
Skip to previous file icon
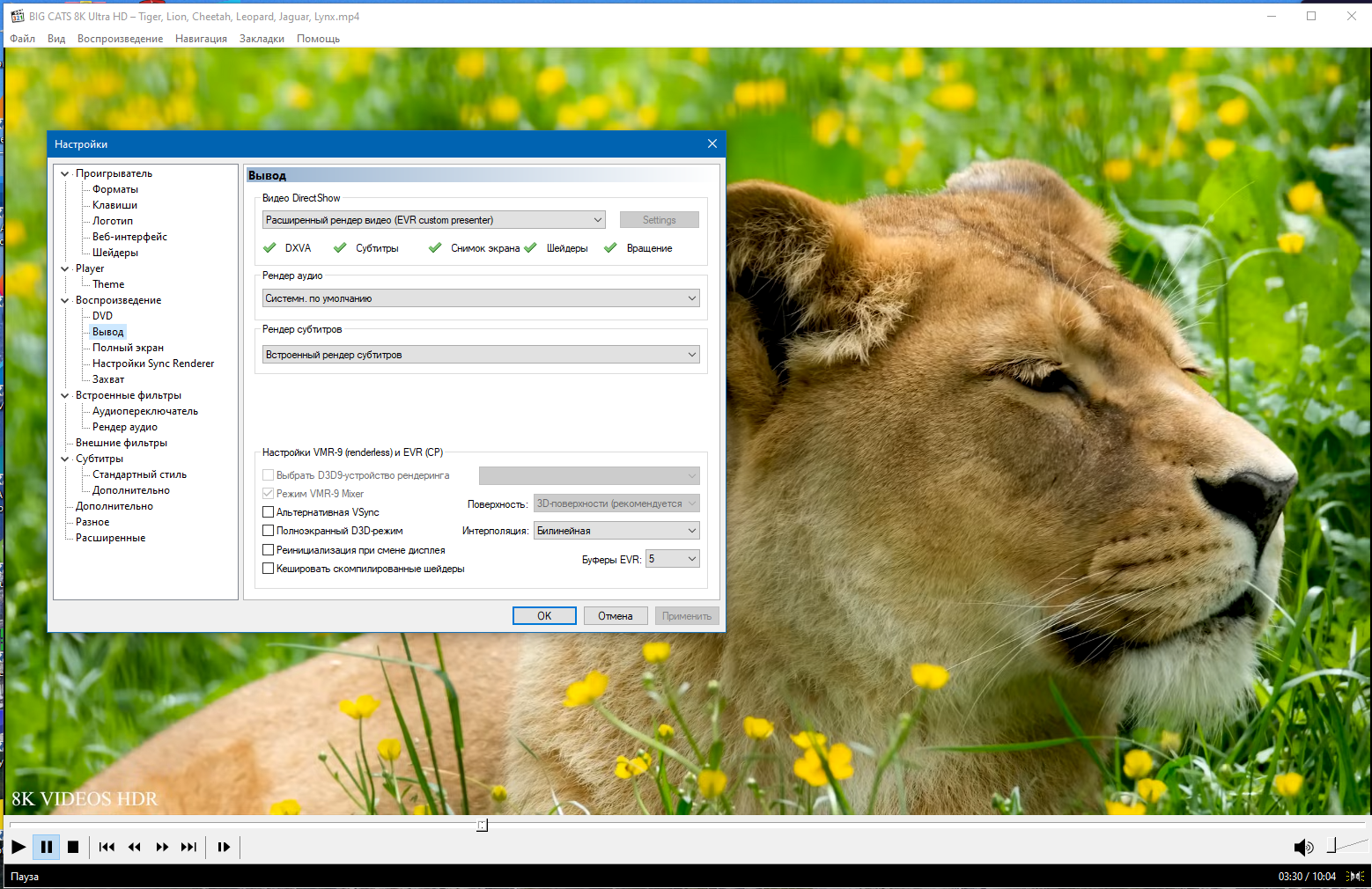107,847
